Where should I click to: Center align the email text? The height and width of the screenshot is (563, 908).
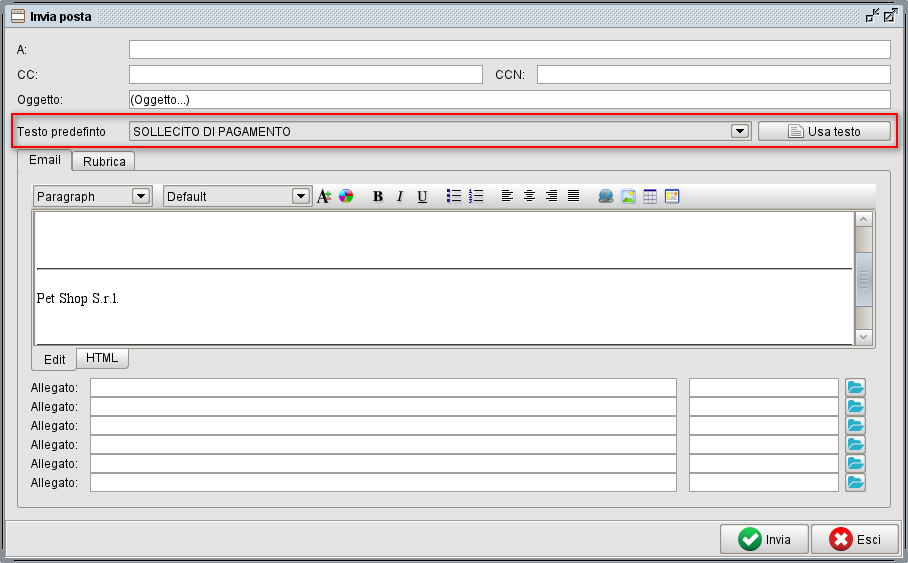tap(529, 197)
